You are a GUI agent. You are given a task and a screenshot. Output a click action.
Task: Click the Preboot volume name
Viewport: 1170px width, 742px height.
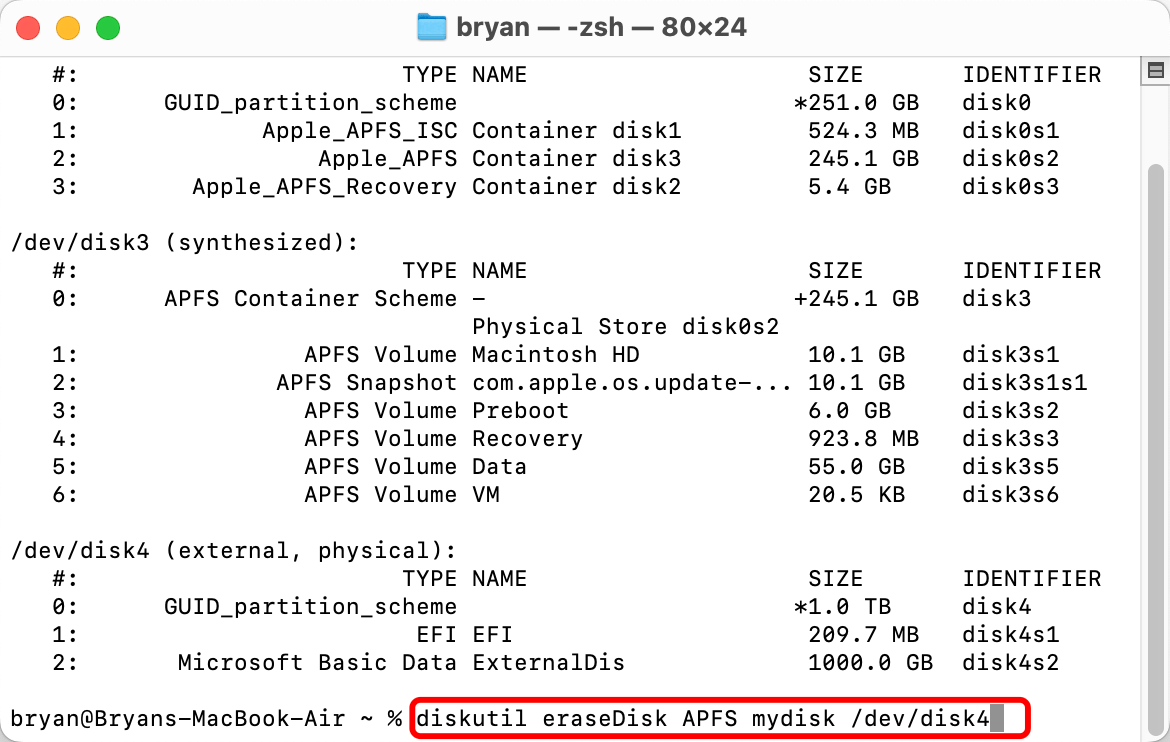tap(520, 410)
